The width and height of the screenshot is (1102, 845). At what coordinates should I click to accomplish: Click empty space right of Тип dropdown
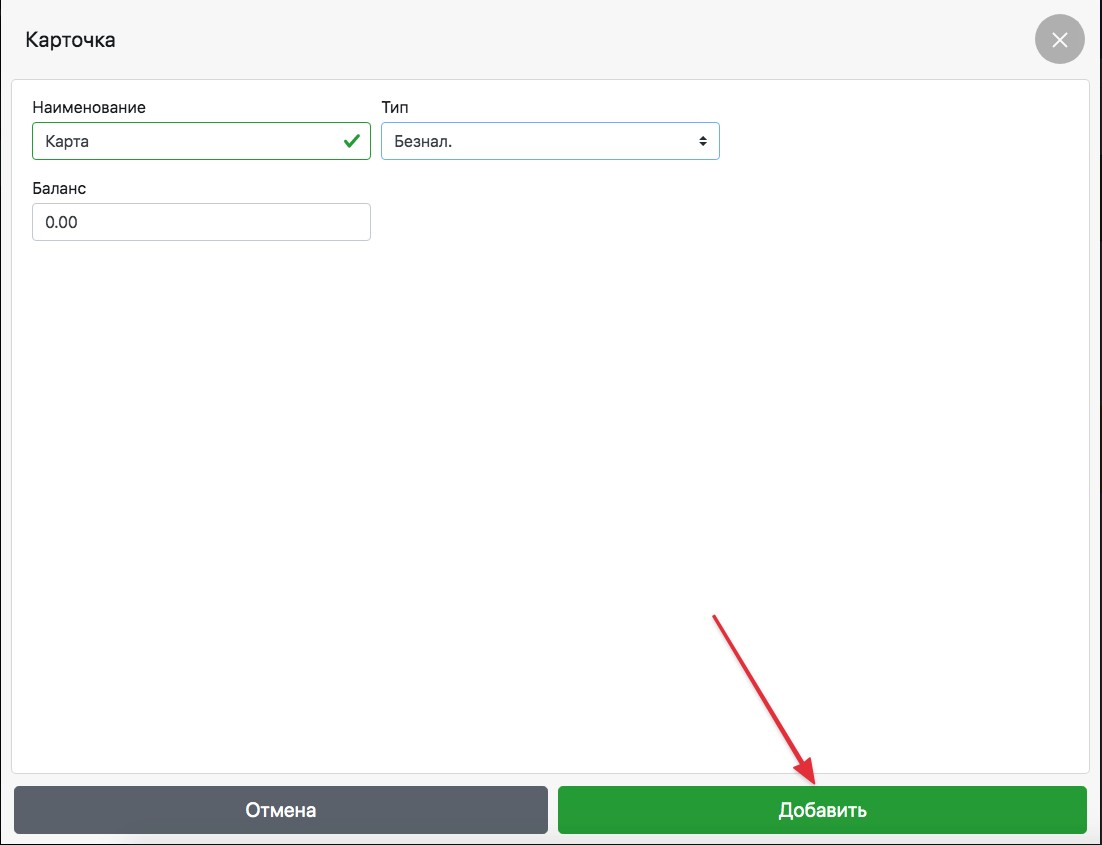pyautogui.click(x=900, y=141)
